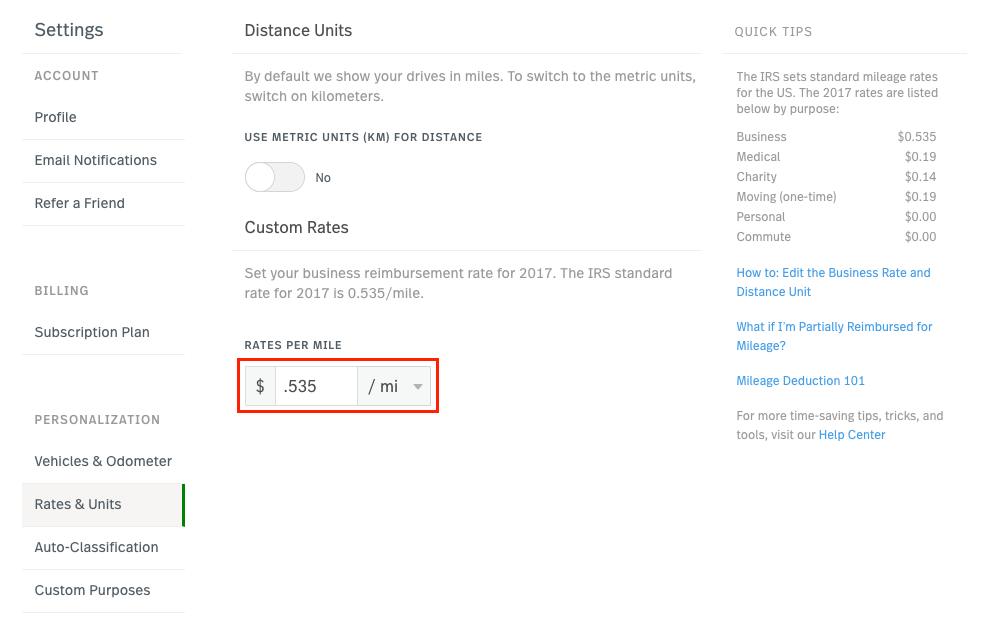997x622 pixels.
Task: Click the dropdown arrow next to mi
Action: [418, 387]
